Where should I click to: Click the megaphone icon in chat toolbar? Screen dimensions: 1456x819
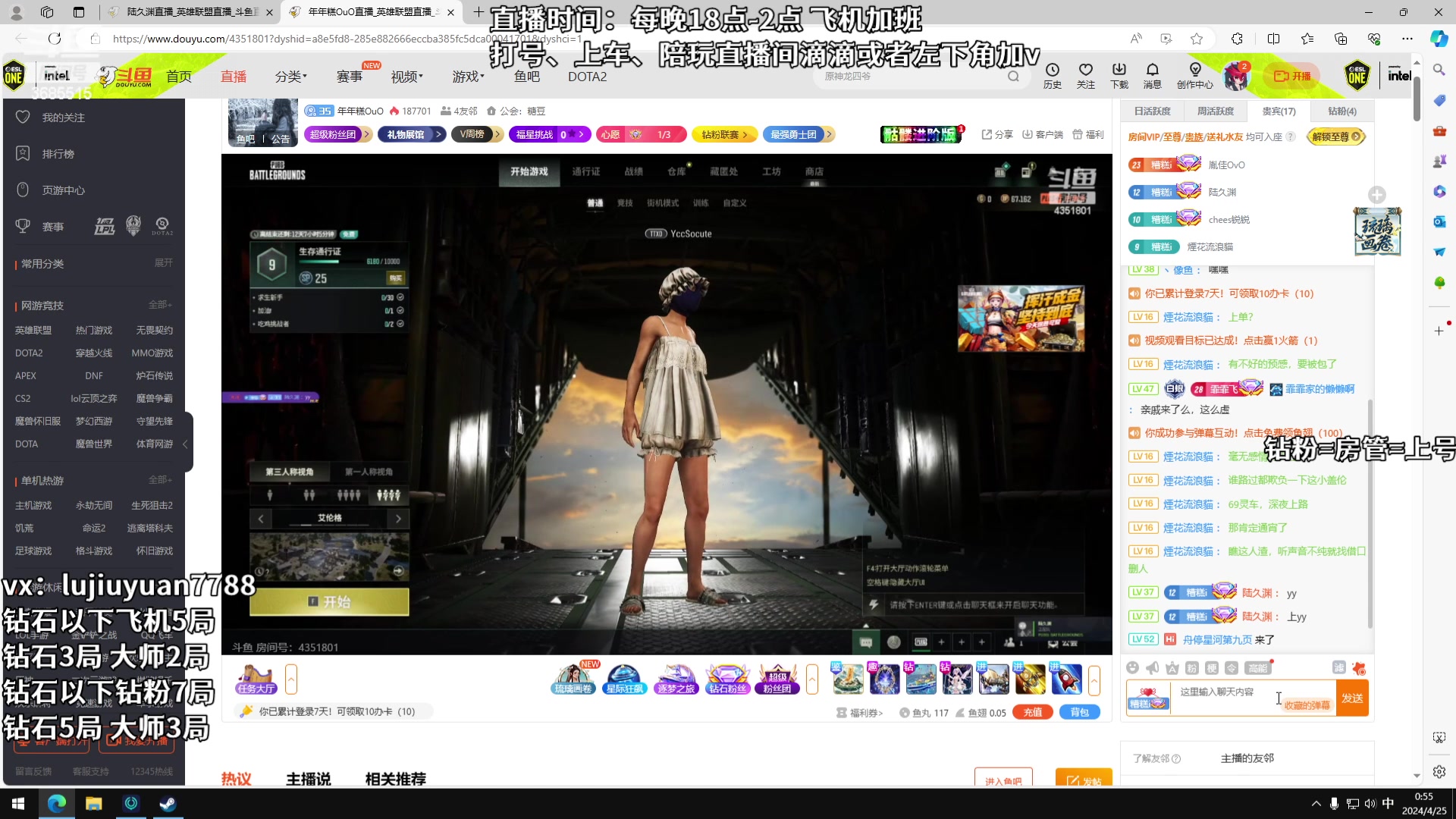[x=1153, y=667]
